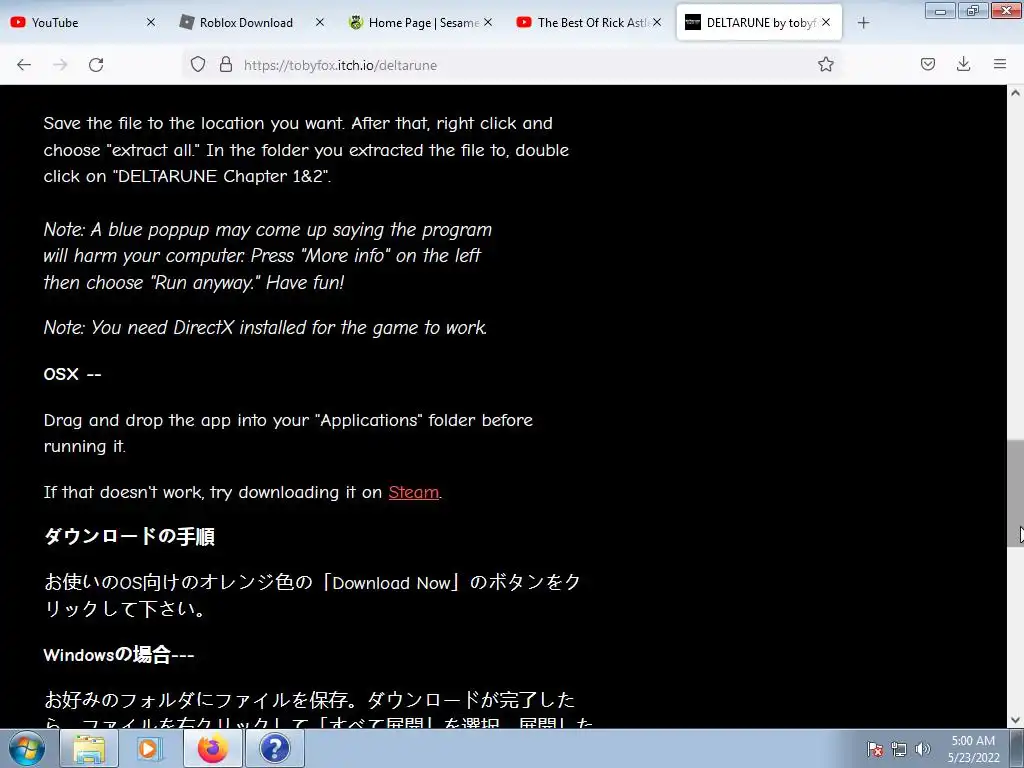Bookmark this page with the star
Viewport: 1024px width, 768px height.
tap(825, 64)
